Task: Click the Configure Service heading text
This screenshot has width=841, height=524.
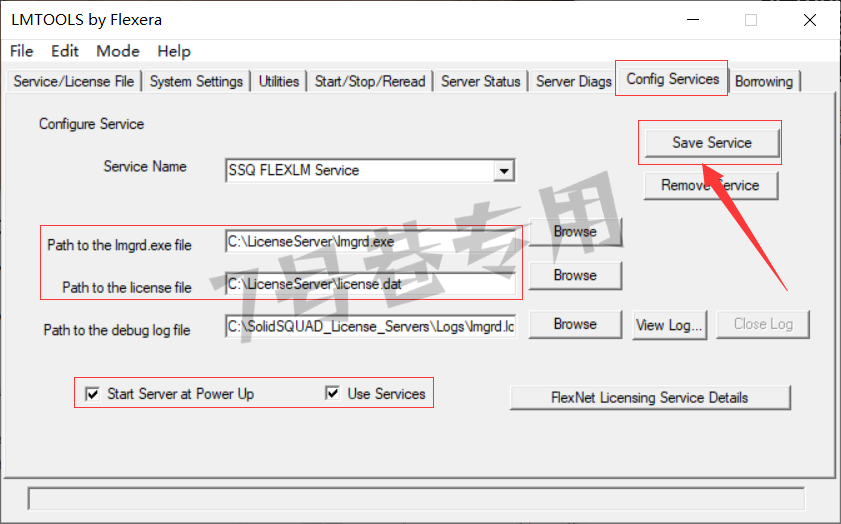Action: tap(92, 124)
